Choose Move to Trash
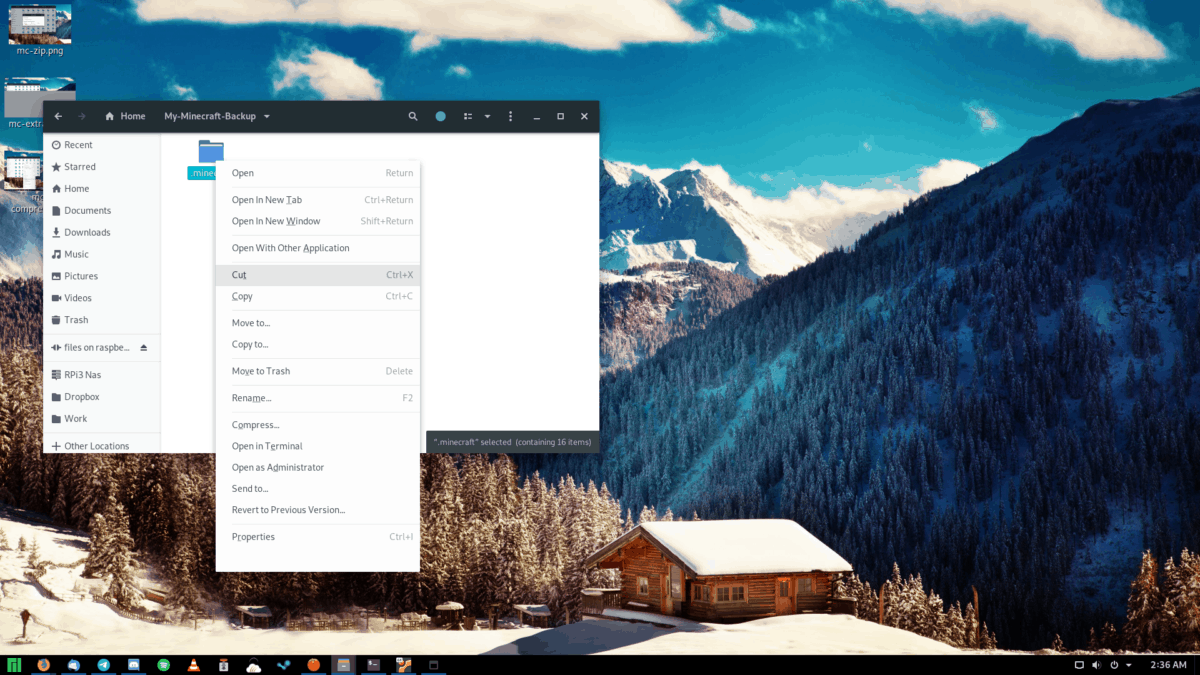The image size is (1200, 675). tap(318, 371)
